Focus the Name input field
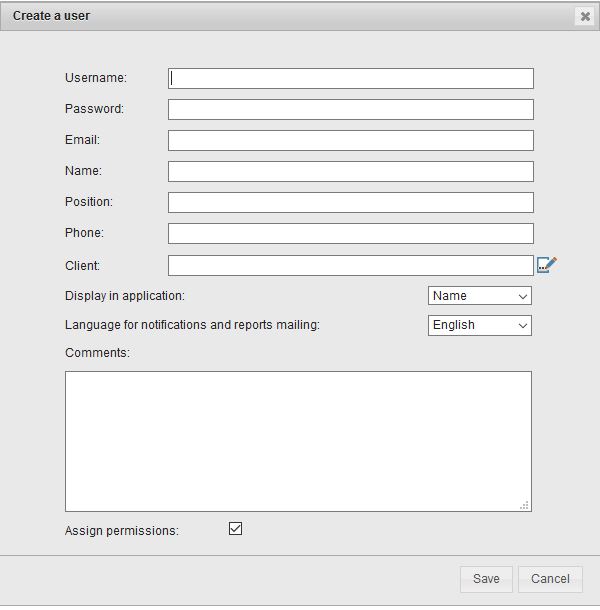This screenshot has height=610, width=600. 351,172
